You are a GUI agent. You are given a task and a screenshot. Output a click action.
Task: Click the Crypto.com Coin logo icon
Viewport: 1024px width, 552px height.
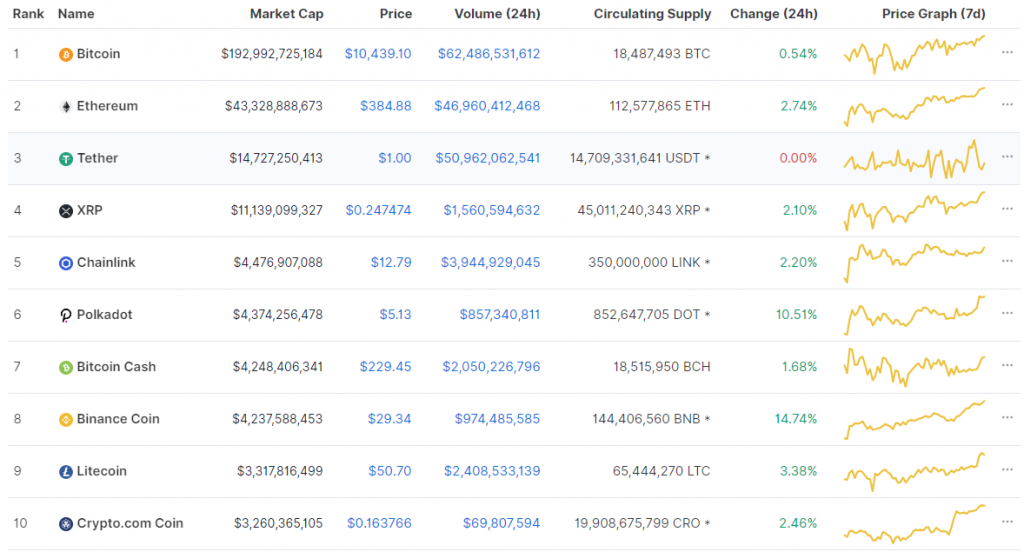point(65,524)
